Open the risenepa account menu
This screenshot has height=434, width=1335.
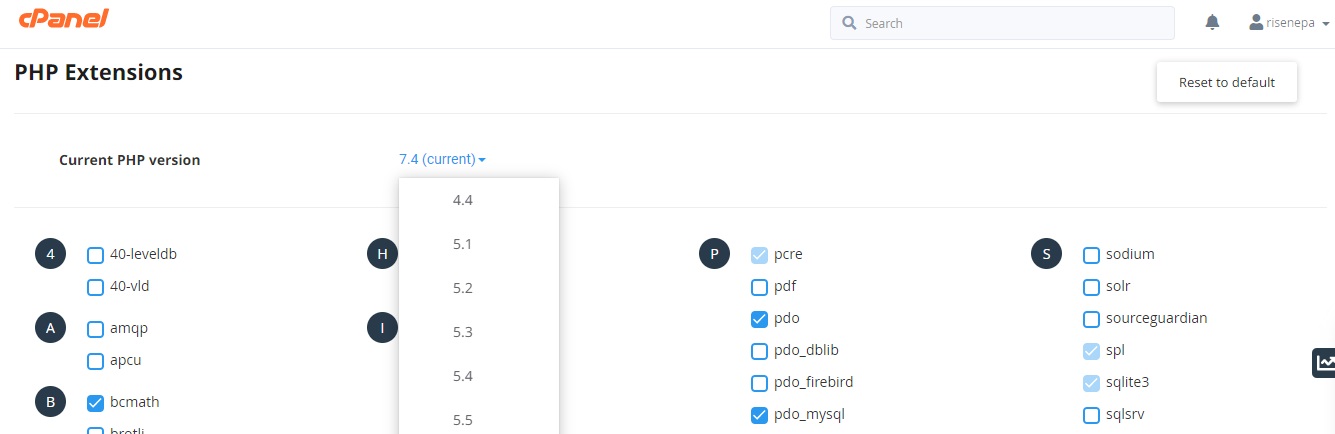1289,23
